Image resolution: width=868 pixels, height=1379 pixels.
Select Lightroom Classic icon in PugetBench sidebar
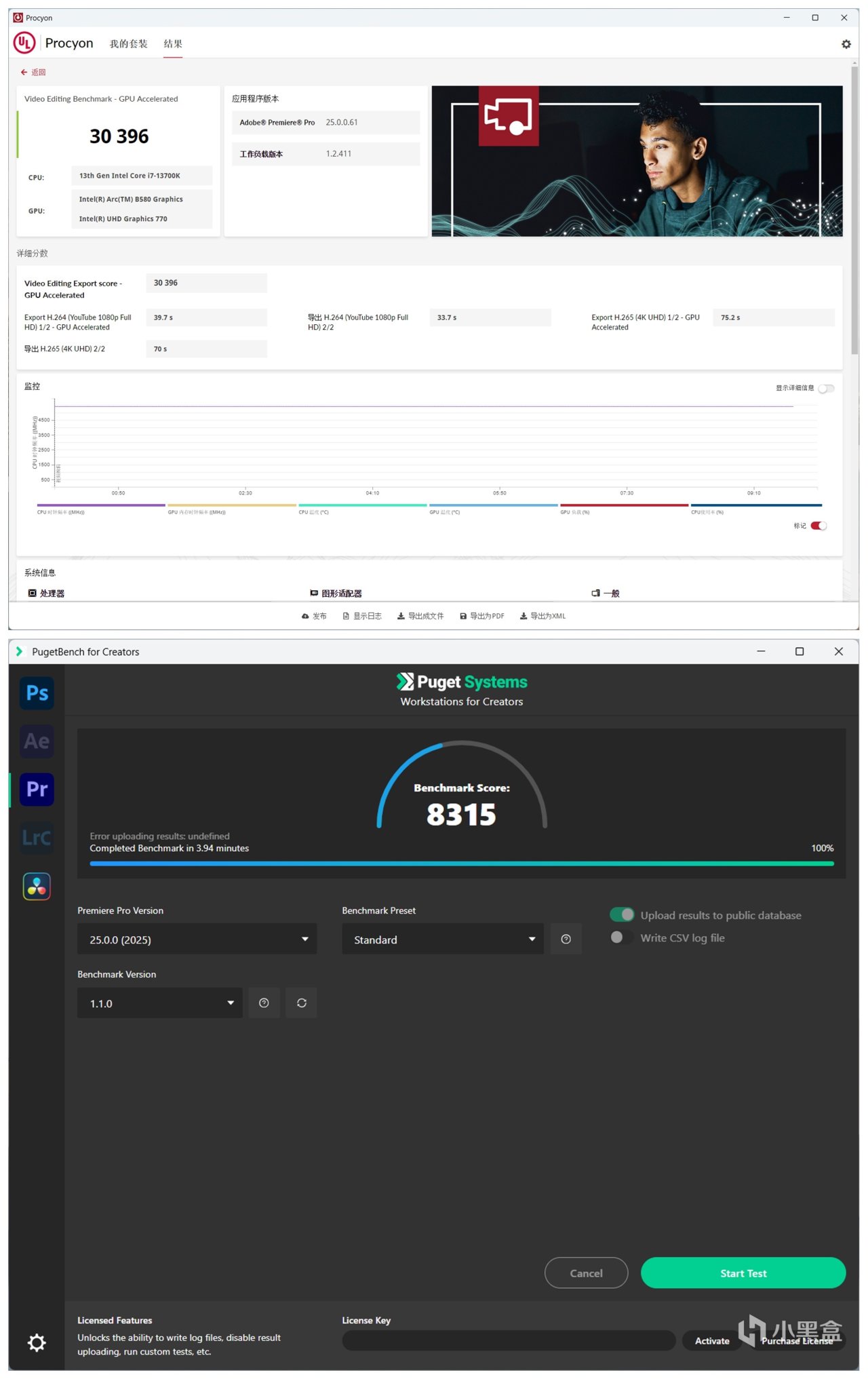(37, 838)
